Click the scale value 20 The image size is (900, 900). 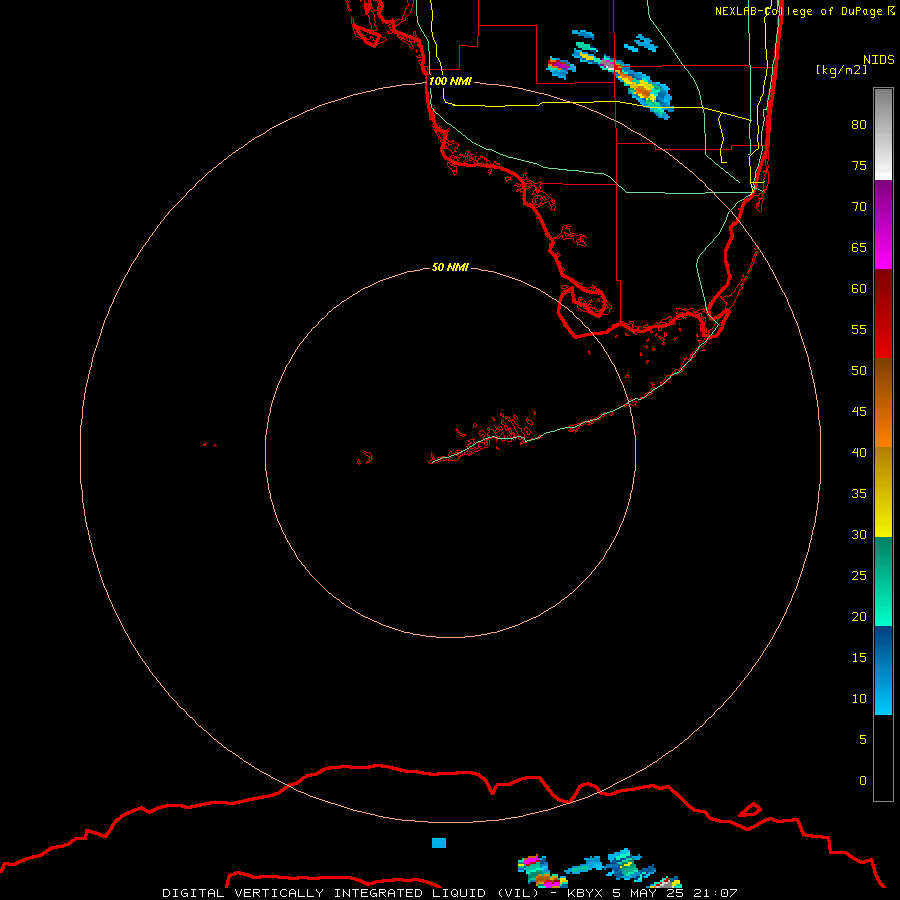pos(859,616)
